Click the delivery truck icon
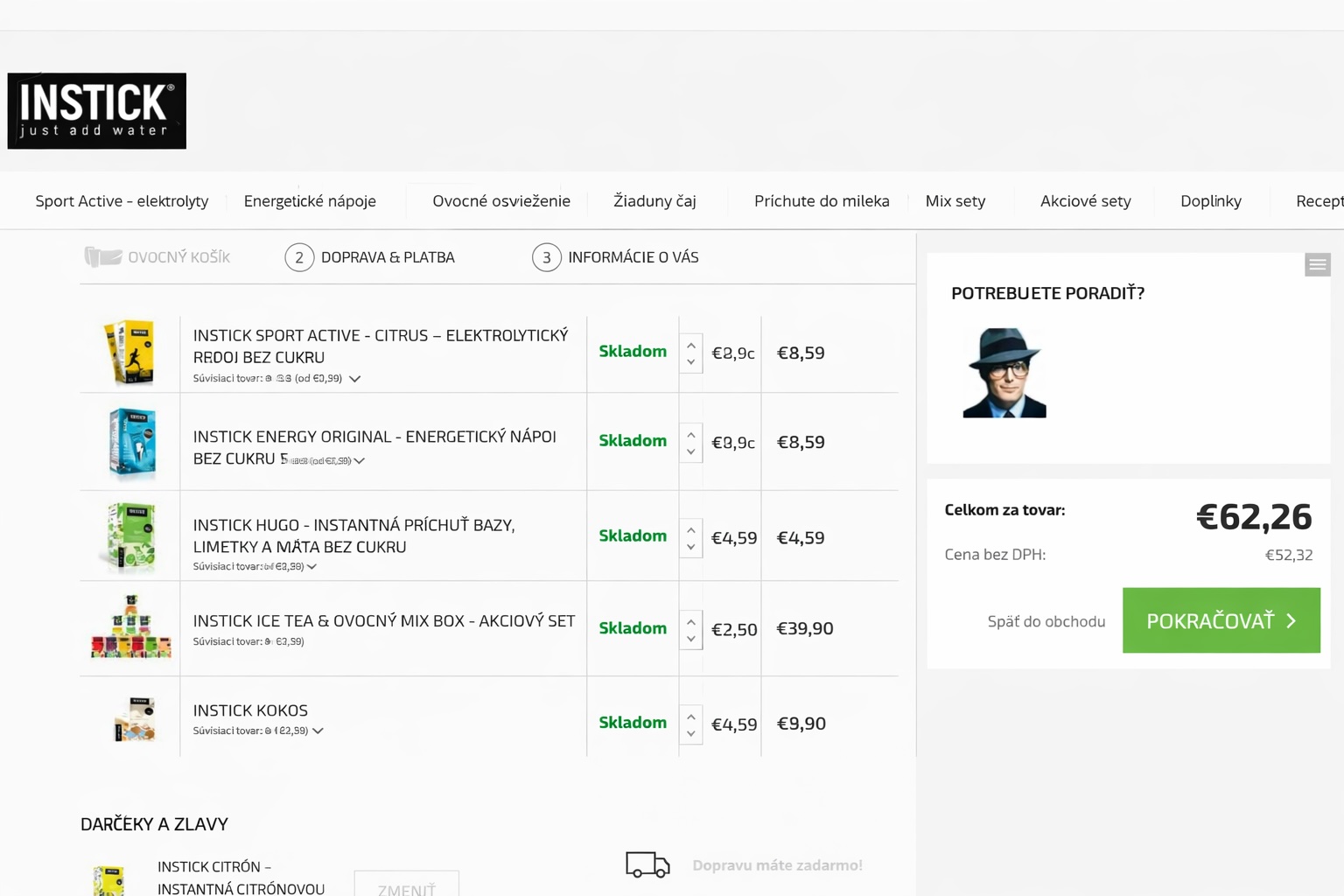This screenshot has height=896, width=1344. point(647,864)
